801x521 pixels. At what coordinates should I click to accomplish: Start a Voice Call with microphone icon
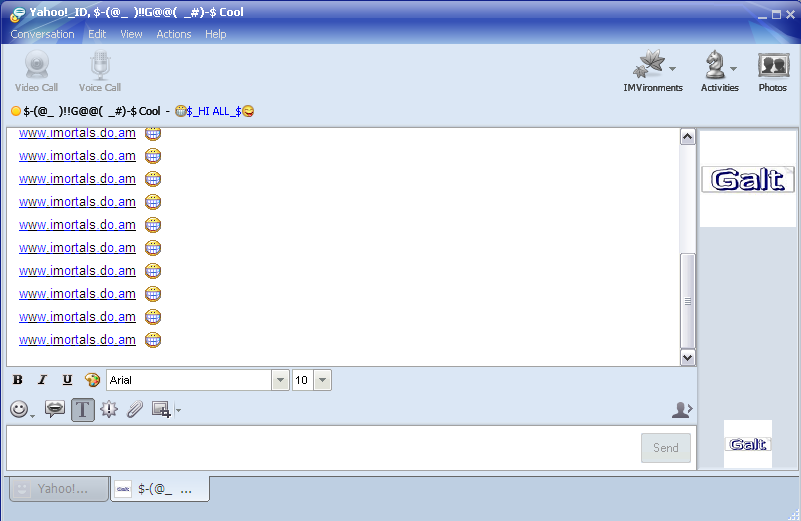(x=100, y=71)
